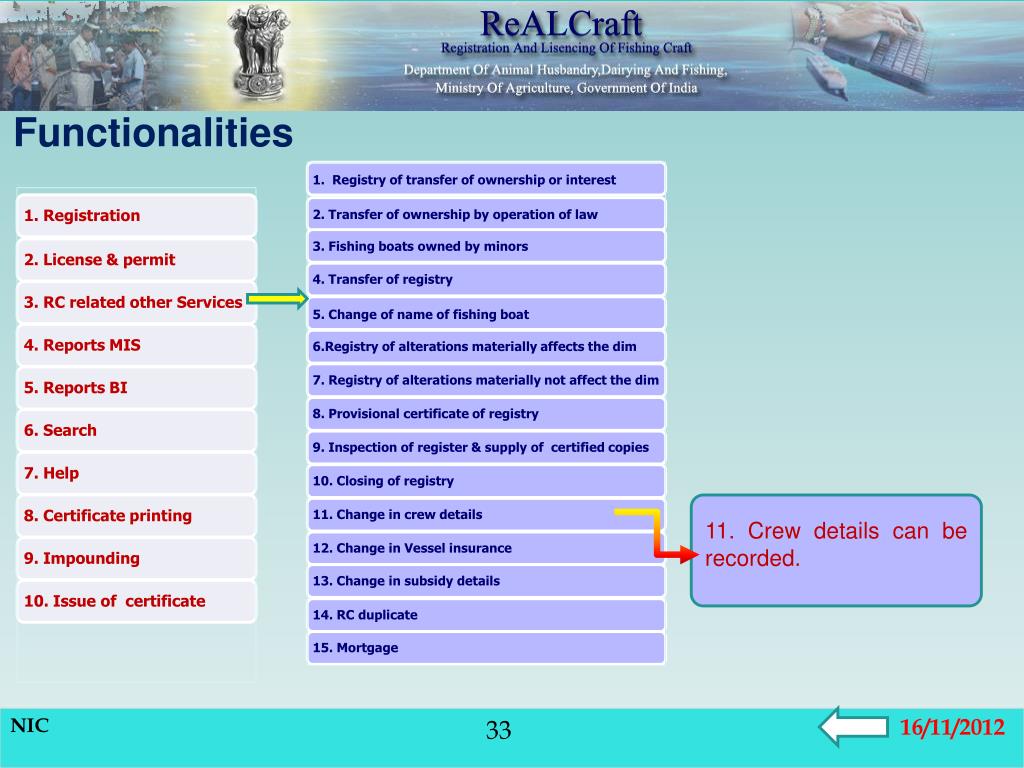1024x768 pixels.
Task: Open Registry of transfer of ownership or interest
Action: [486, 180]
